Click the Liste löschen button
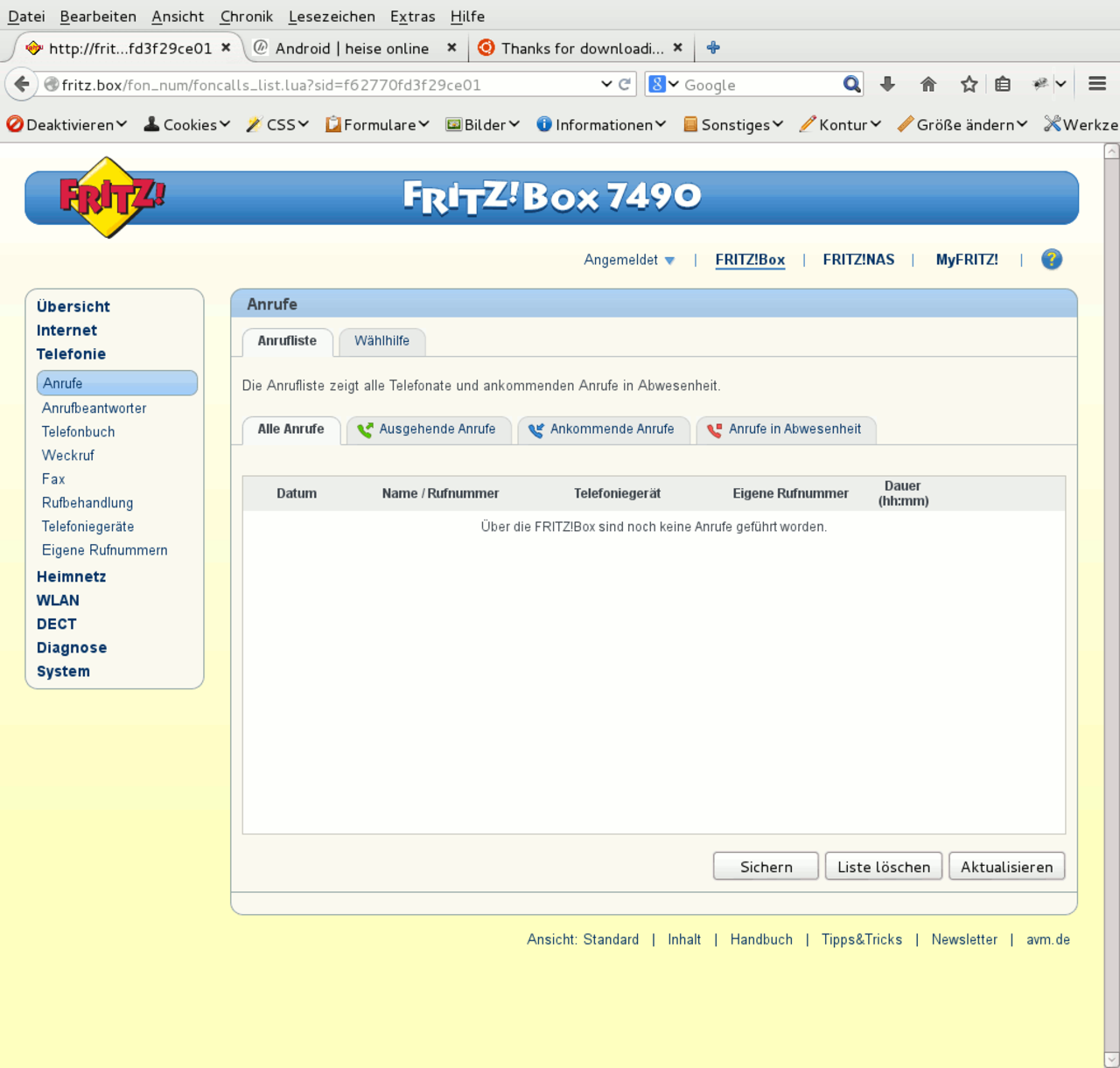Viewport: 1120px width, 1068px height. [884, 867]
